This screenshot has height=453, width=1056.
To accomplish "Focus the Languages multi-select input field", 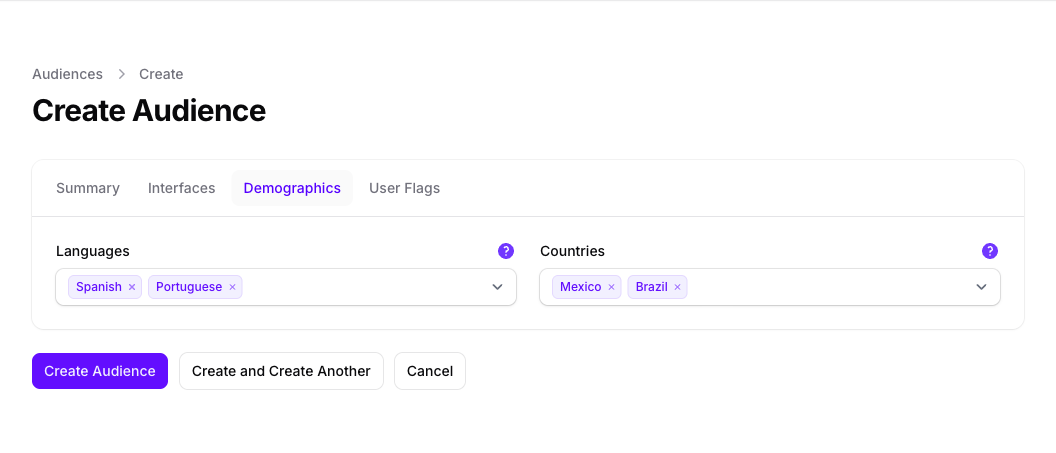I will (286, 287).
